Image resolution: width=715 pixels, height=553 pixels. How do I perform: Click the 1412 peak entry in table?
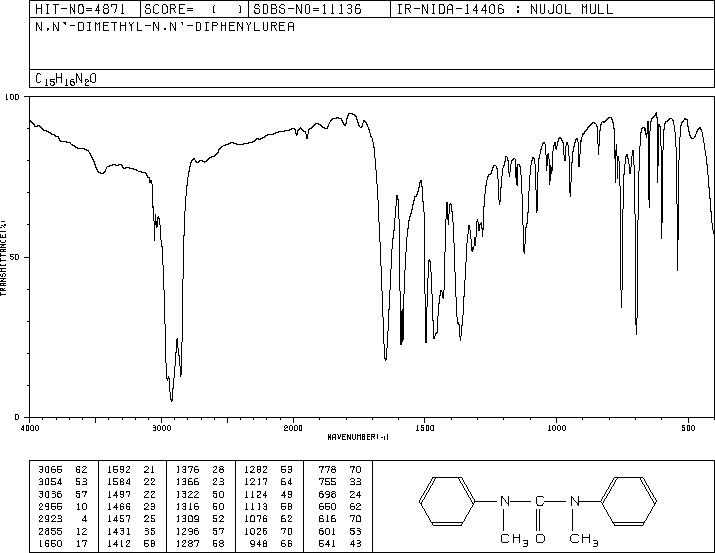(x=131, y=543)
